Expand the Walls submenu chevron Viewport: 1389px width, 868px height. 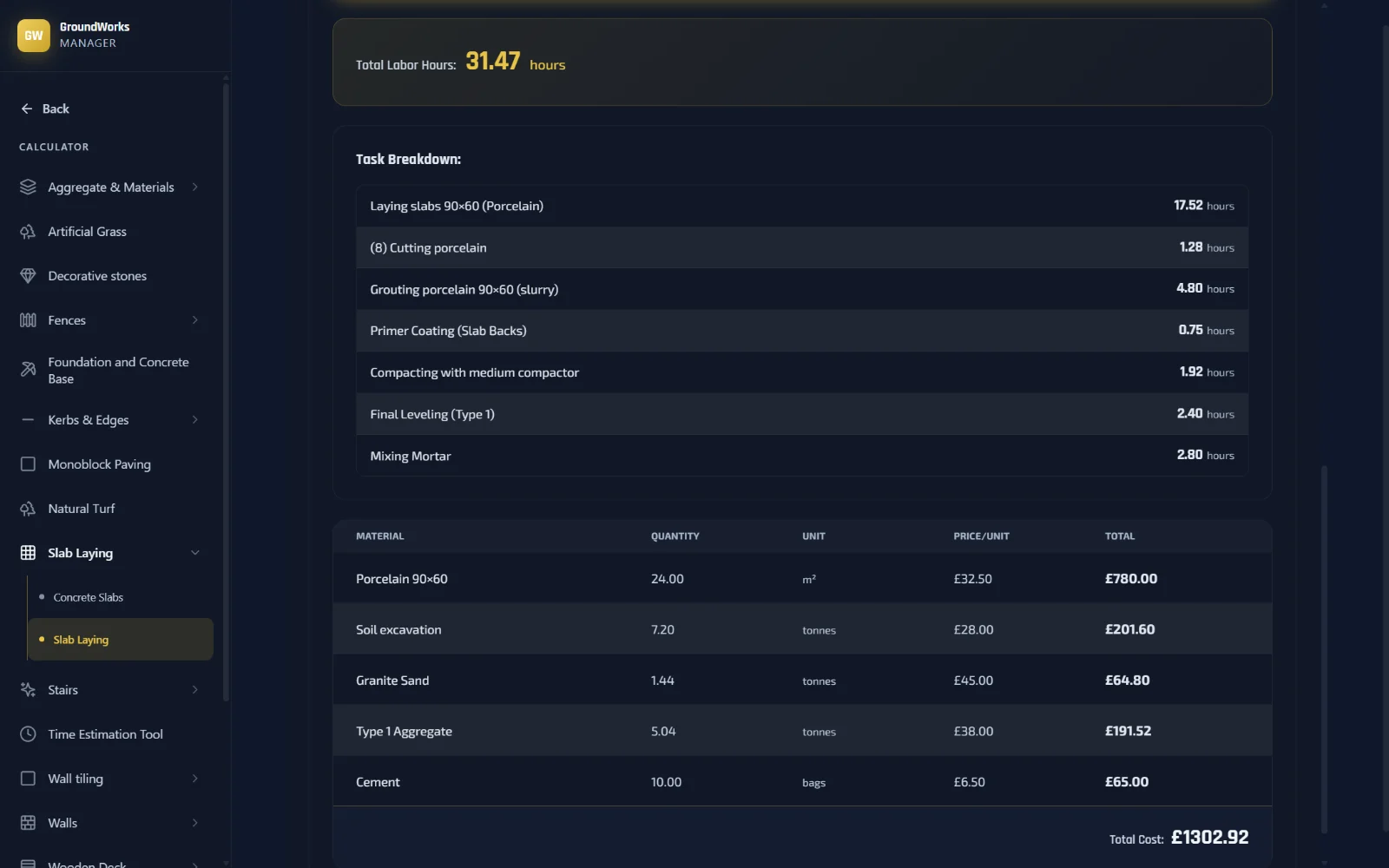[194, 823]
